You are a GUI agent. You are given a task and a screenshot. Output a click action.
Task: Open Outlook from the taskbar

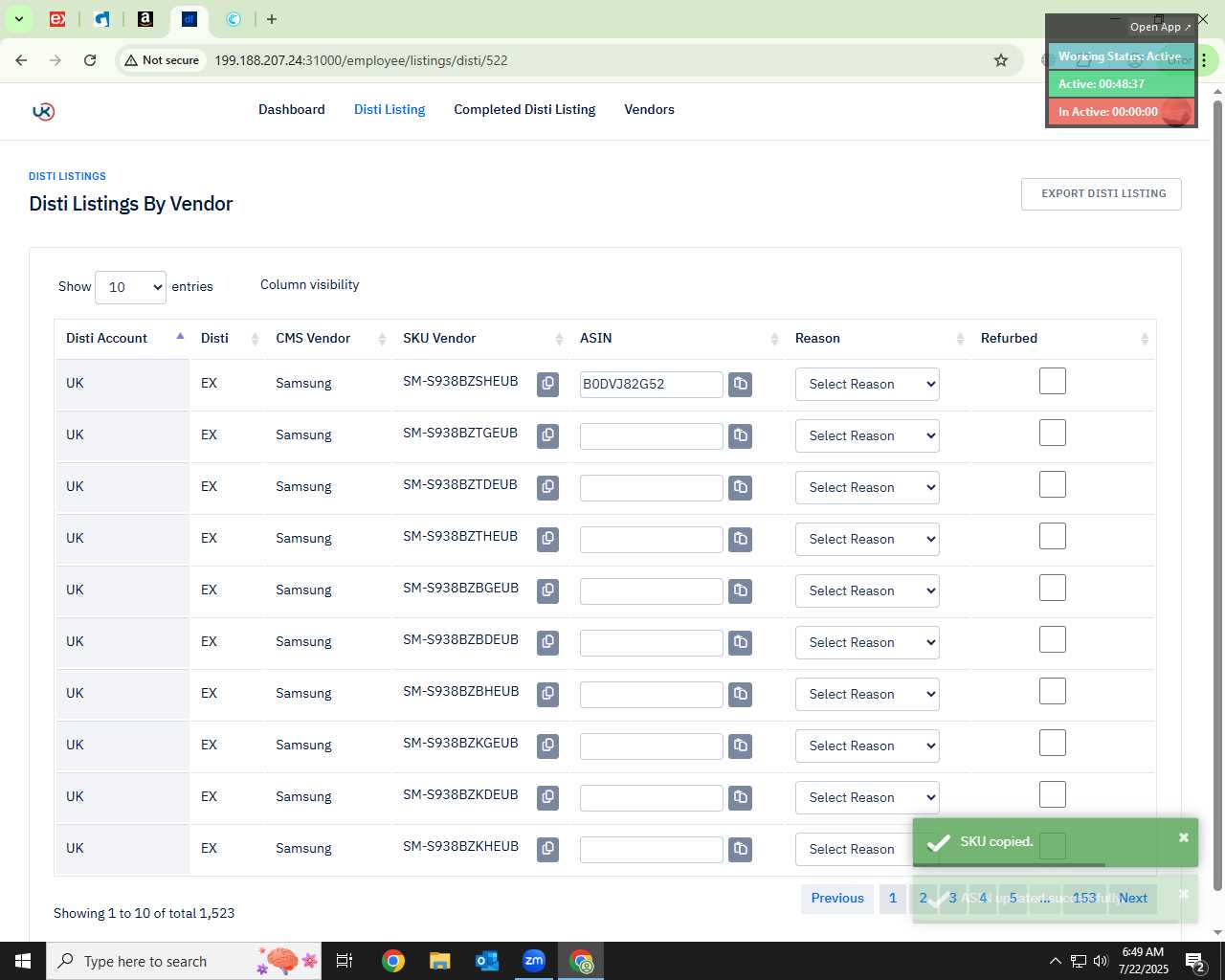click(x=487, y=961)
